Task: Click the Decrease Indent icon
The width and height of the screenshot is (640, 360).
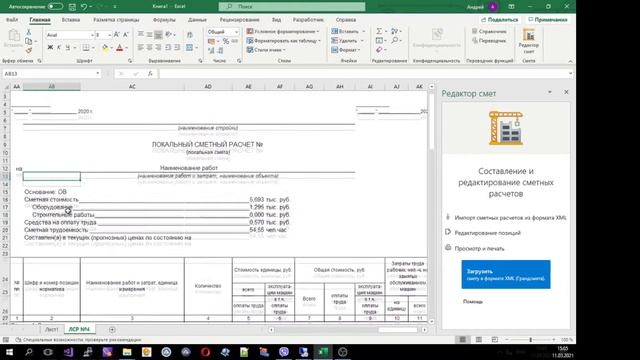Action: pyautogui.click(x=168, y=48)
